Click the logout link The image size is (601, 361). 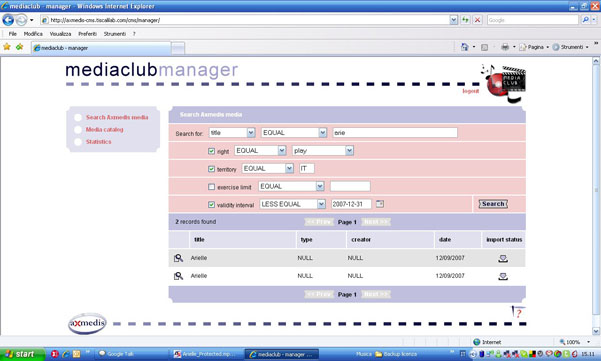point(471,91)
